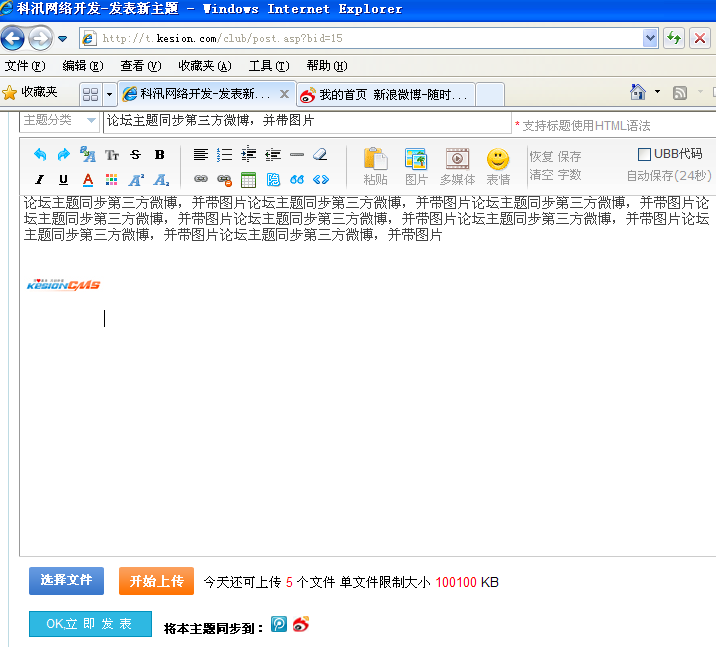Viewport: 716px width, 647px height.
Task: Open the text color palette grid
Action: pos(111,180)
